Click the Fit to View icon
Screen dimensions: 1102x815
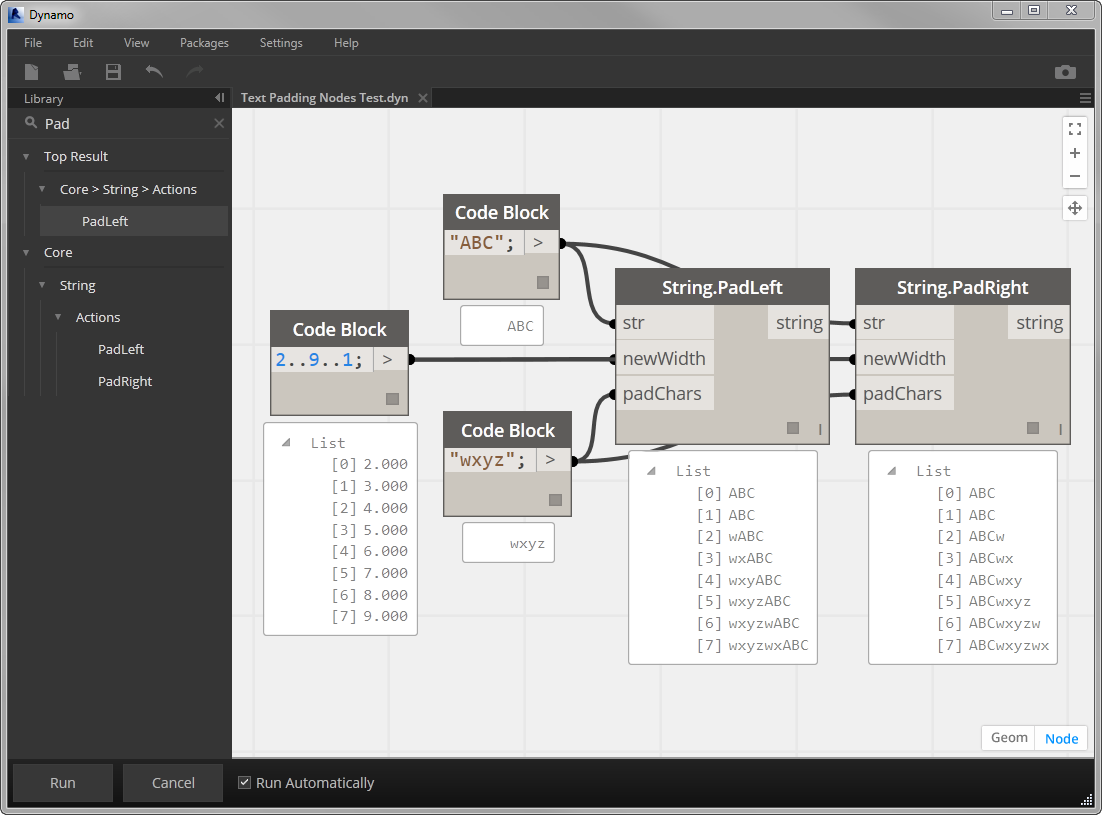[1074, 128]
